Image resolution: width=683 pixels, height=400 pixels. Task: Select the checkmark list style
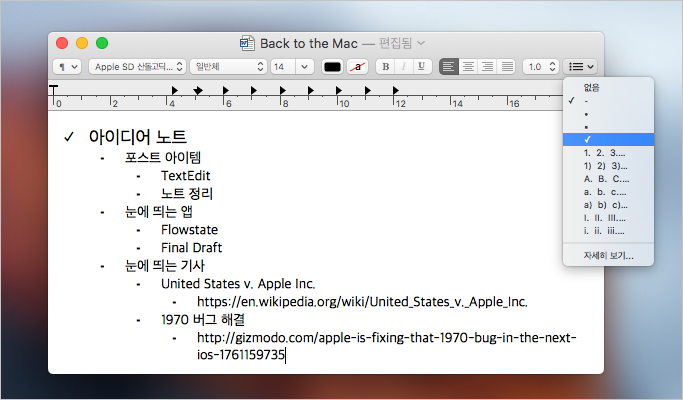tap(609, 139)
